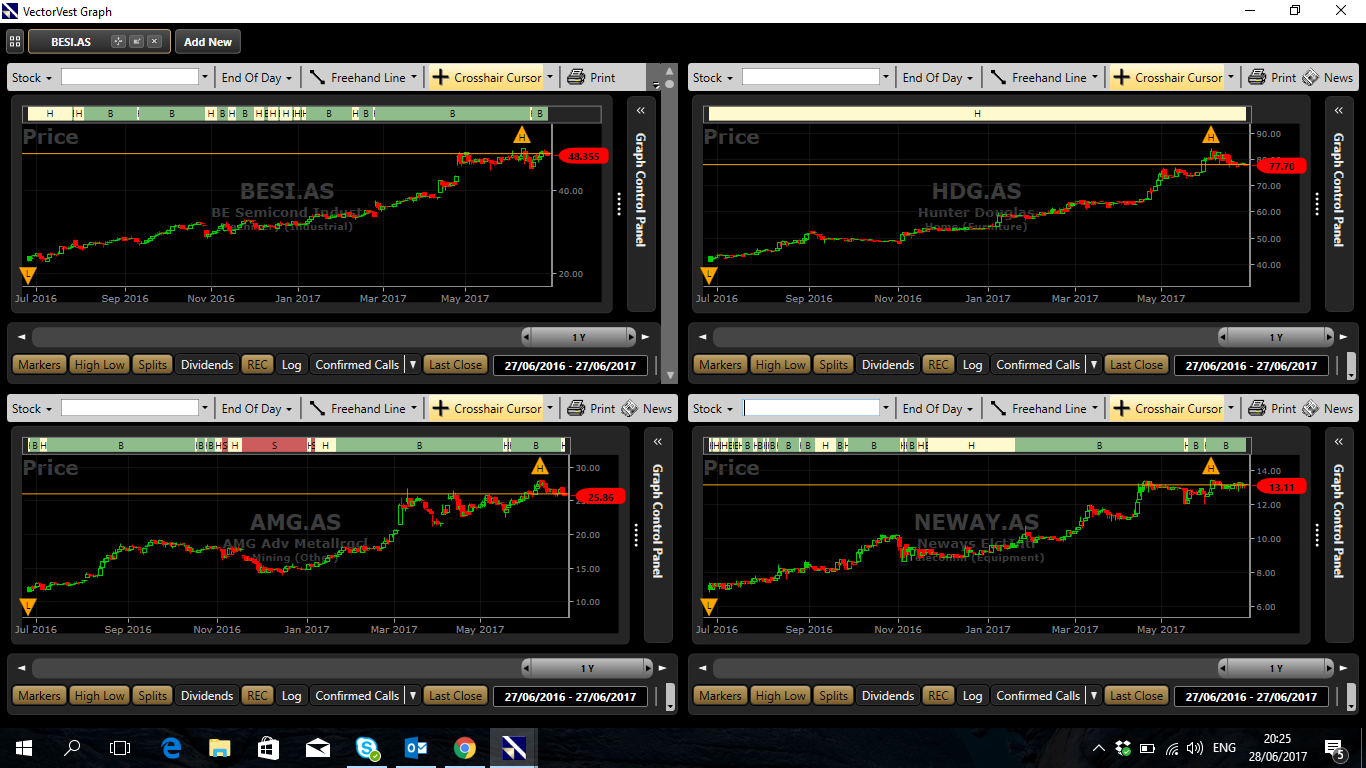
Task: Click the symbol input field above the BESI.AS chart
Action: 130,77
